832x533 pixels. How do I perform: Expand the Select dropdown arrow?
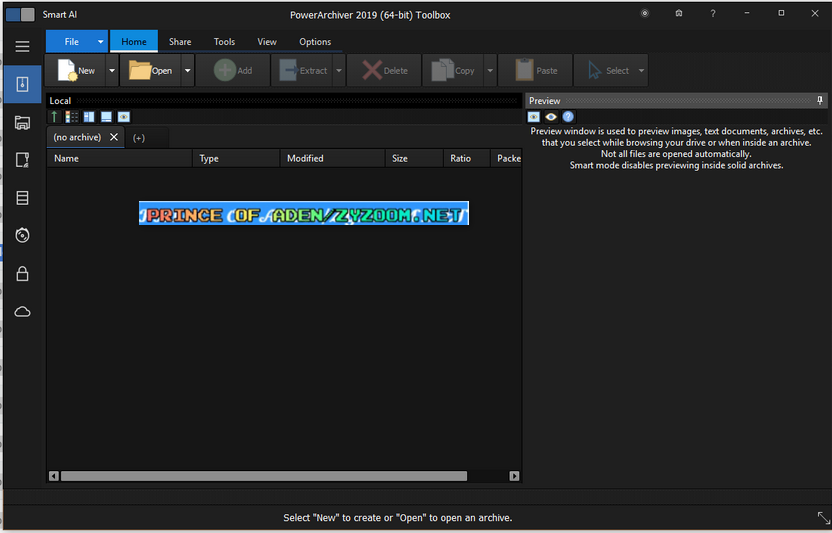(x=641, y=70)
